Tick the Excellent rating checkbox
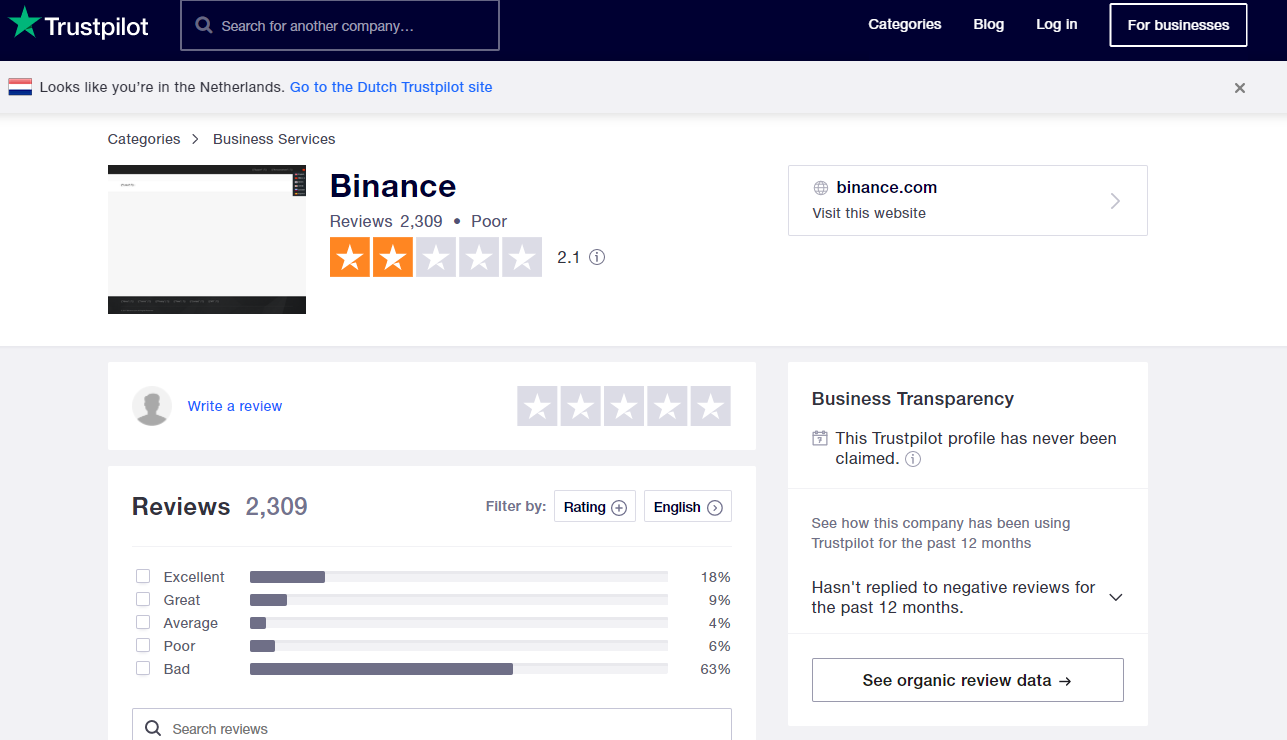 pos(143,577)
